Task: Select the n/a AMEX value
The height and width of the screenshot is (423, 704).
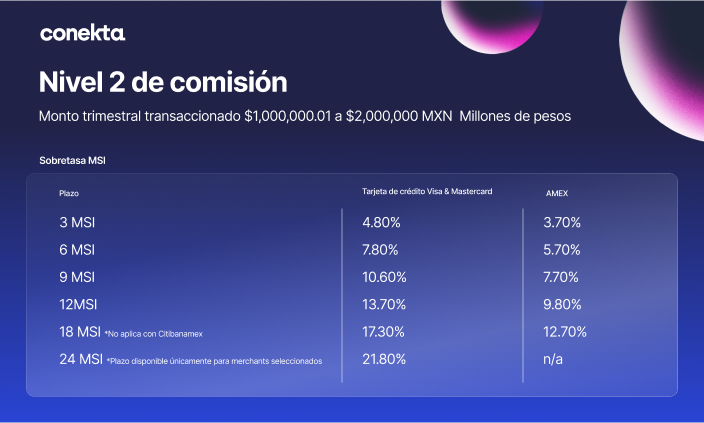Action: 553,359
